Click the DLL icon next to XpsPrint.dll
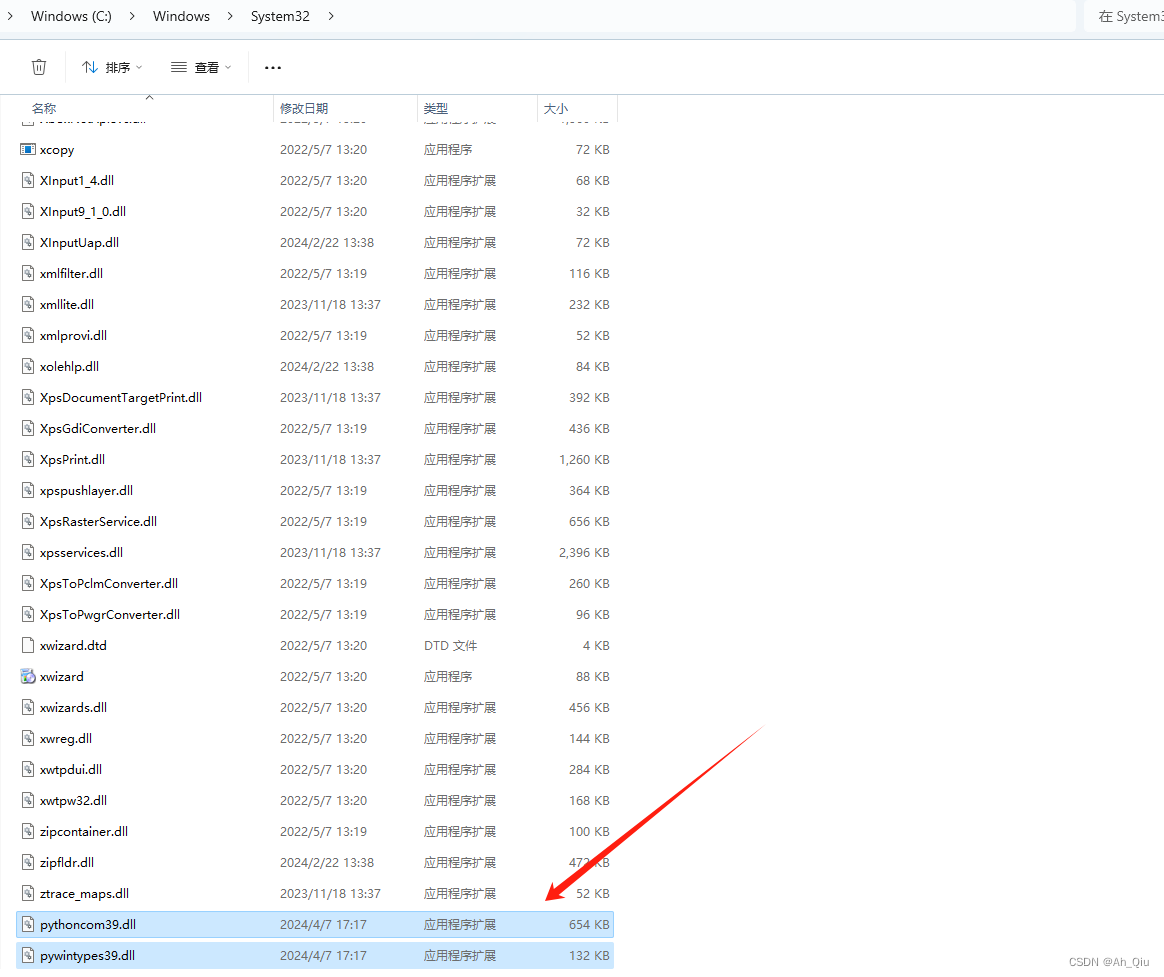Image resolution: width=1164 pixels, height=977 pixels. (x=26, y=459)
